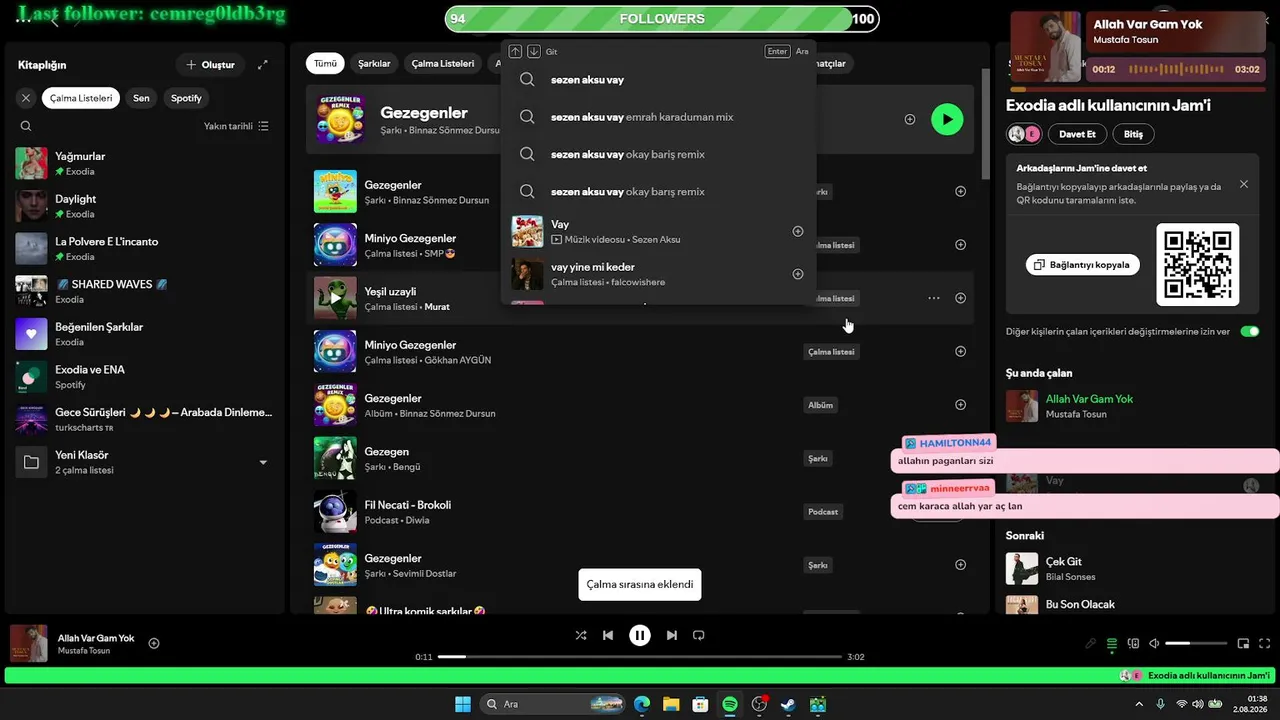This screenshot has width=1280, height=720.
Task: Toggle shuffle in the player bar
Action: (x=581, y=635)
